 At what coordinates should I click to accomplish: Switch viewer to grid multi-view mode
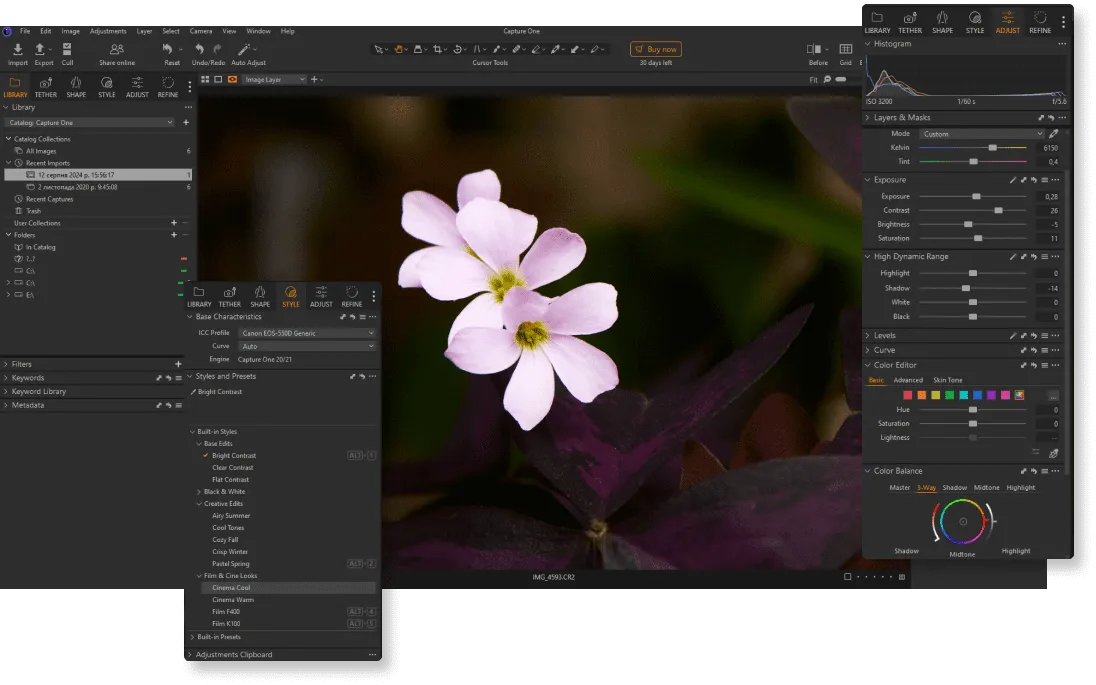(x=204, y=79)
